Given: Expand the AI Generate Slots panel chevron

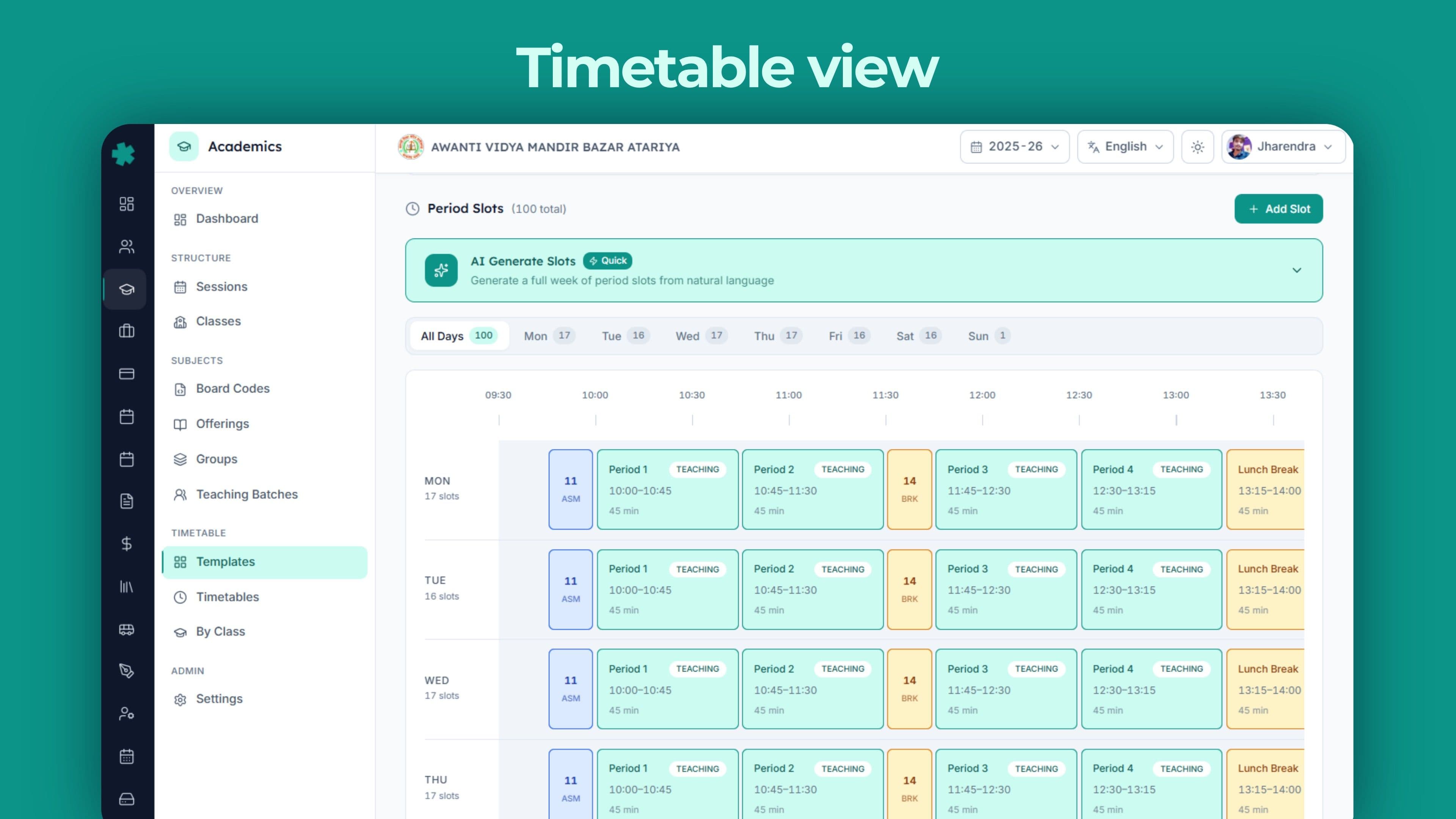Looking at the screenshot, I should [1297, 270].
